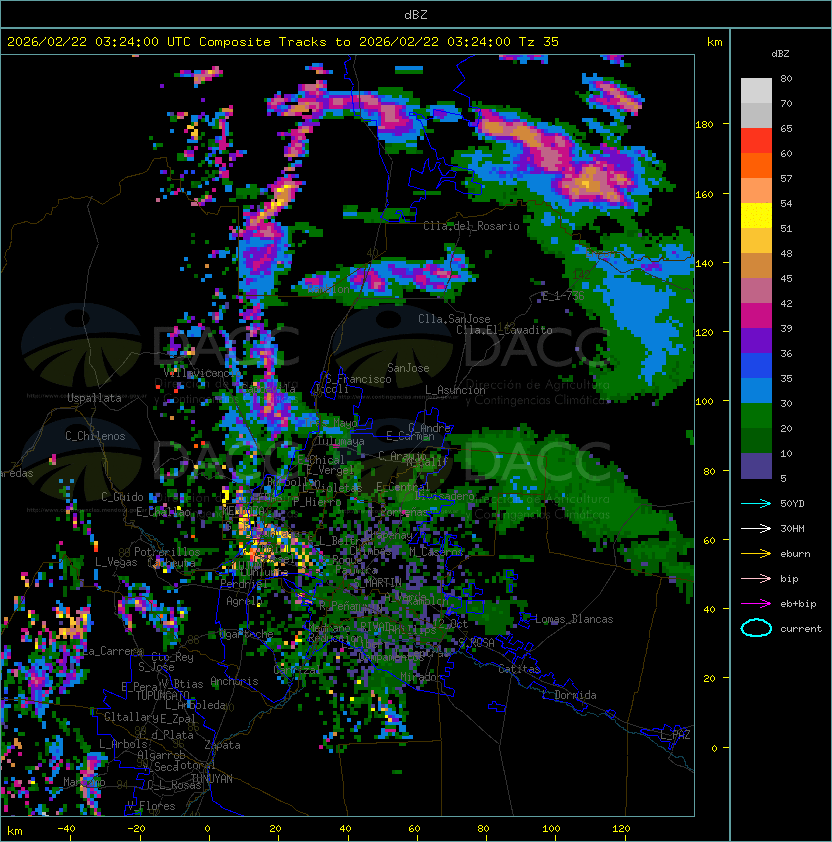
Task: Click the orange swatch next to 60 dBZ
Action: (756, 165)
